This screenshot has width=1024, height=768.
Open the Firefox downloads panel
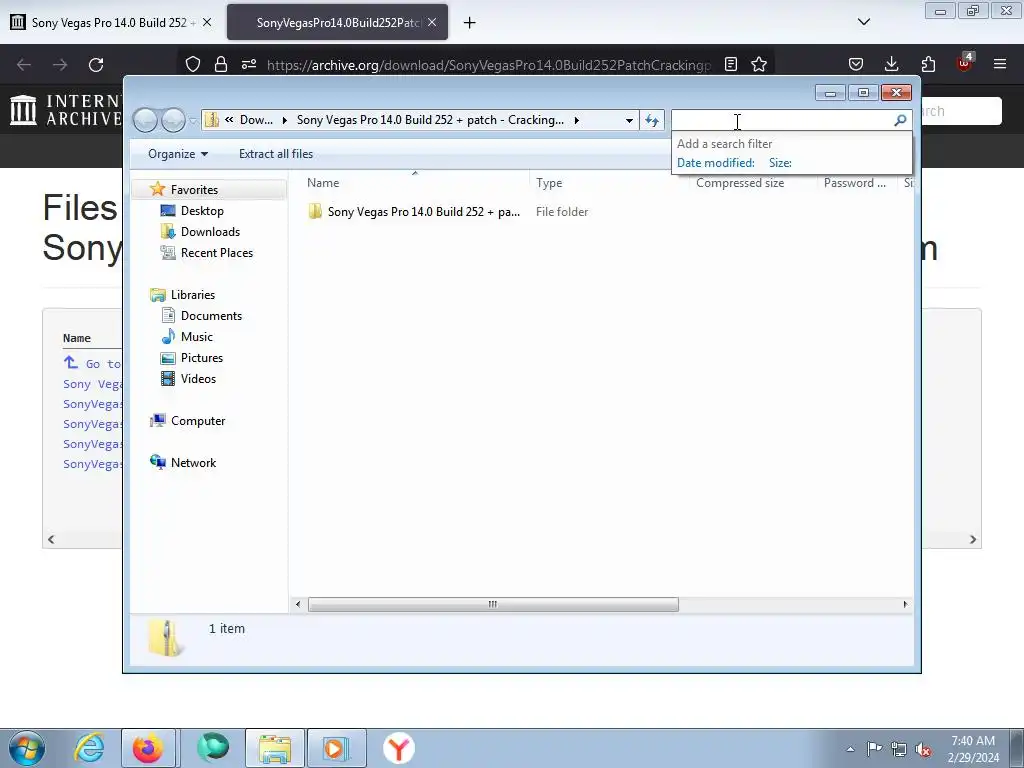[x=891, y=64]
